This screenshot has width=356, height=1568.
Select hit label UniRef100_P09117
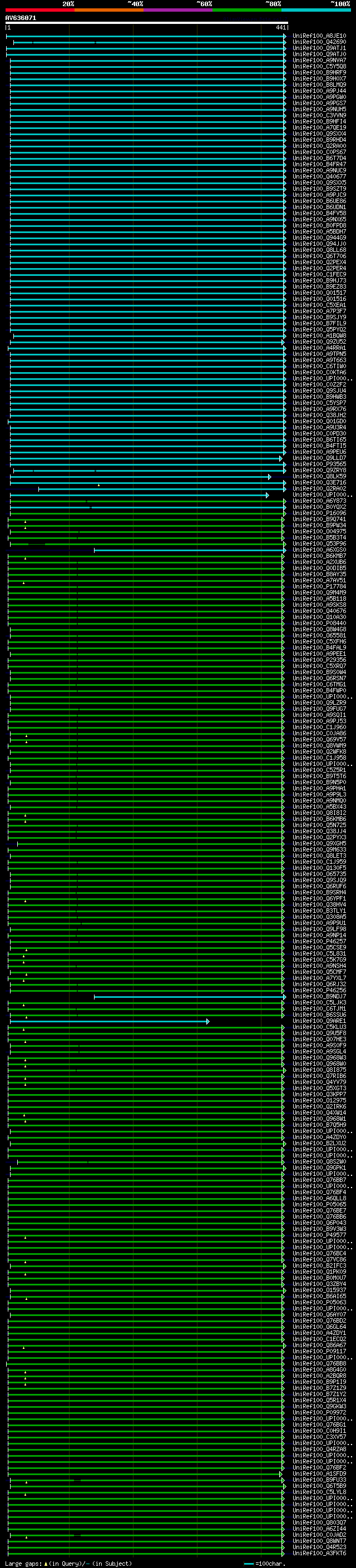[319, 1351]
